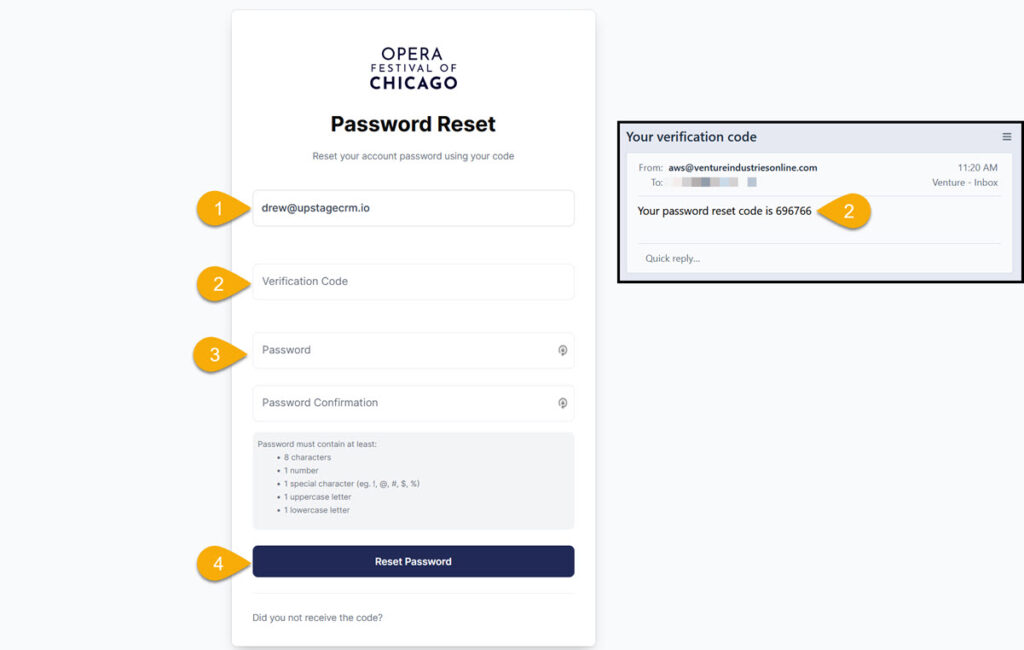Viewport: 1024px width, 650px height.
Task: Click orange step 3 marker beside Password field
Action: (x=219, y=355)
